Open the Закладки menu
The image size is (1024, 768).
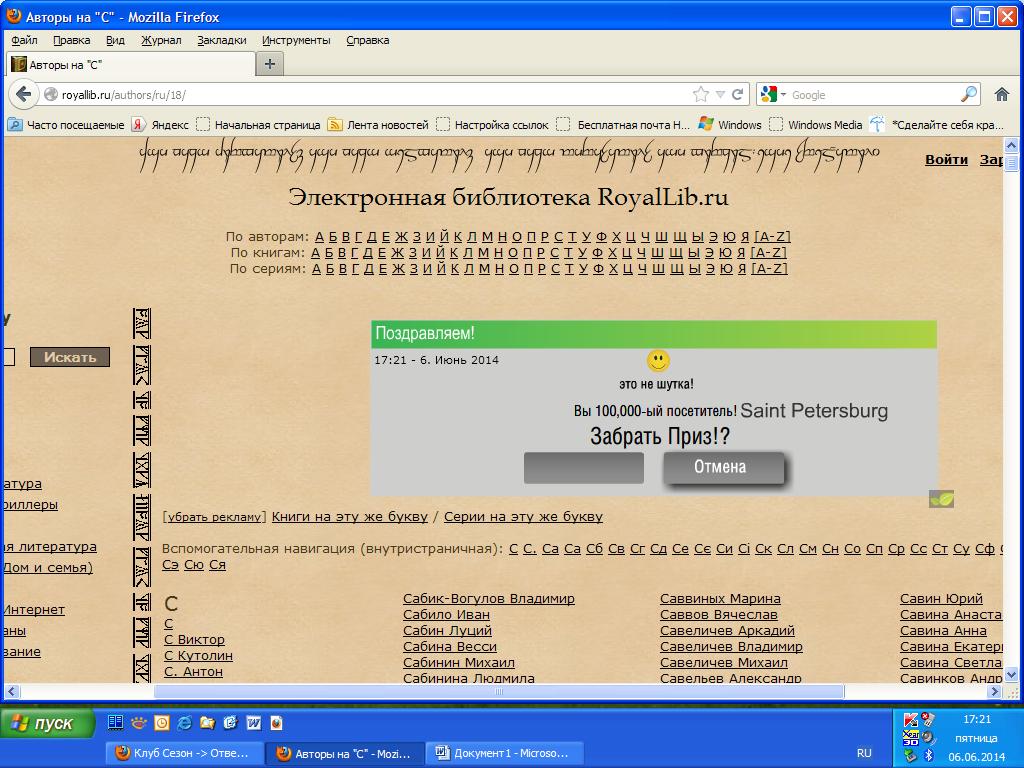click(222, 40)
